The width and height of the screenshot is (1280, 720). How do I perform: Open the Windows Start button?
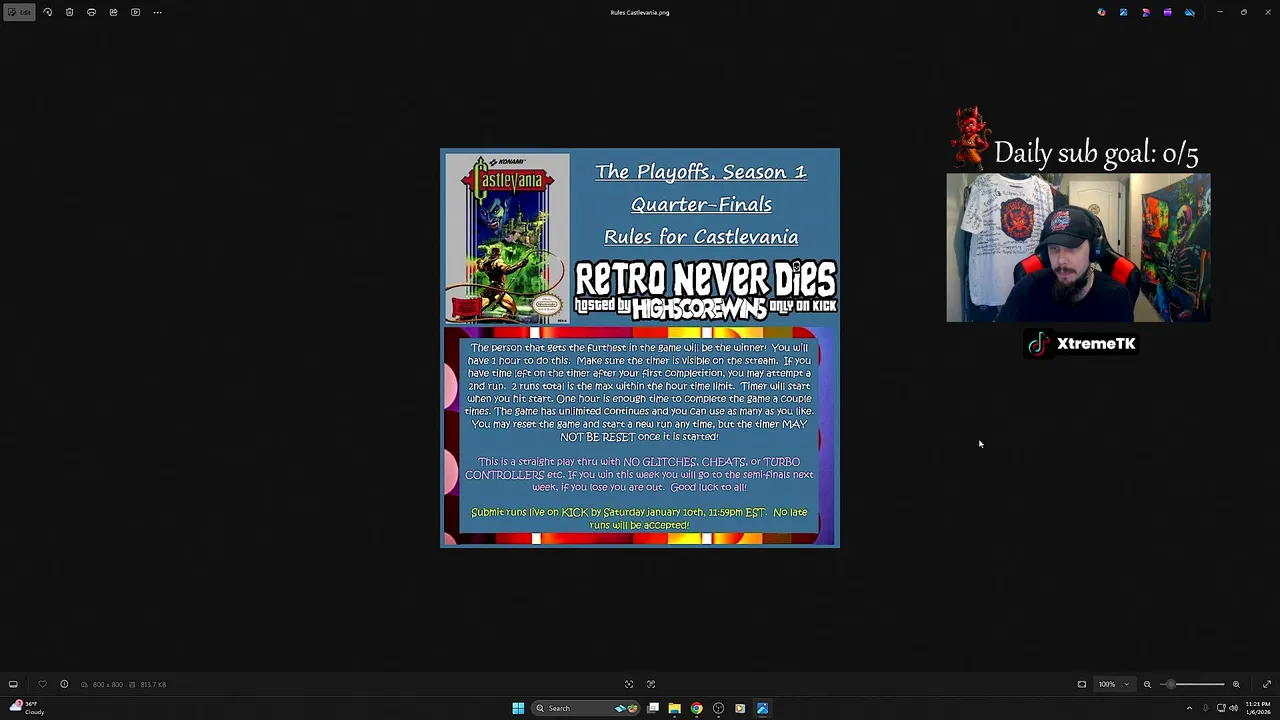[x=518, y=708]
